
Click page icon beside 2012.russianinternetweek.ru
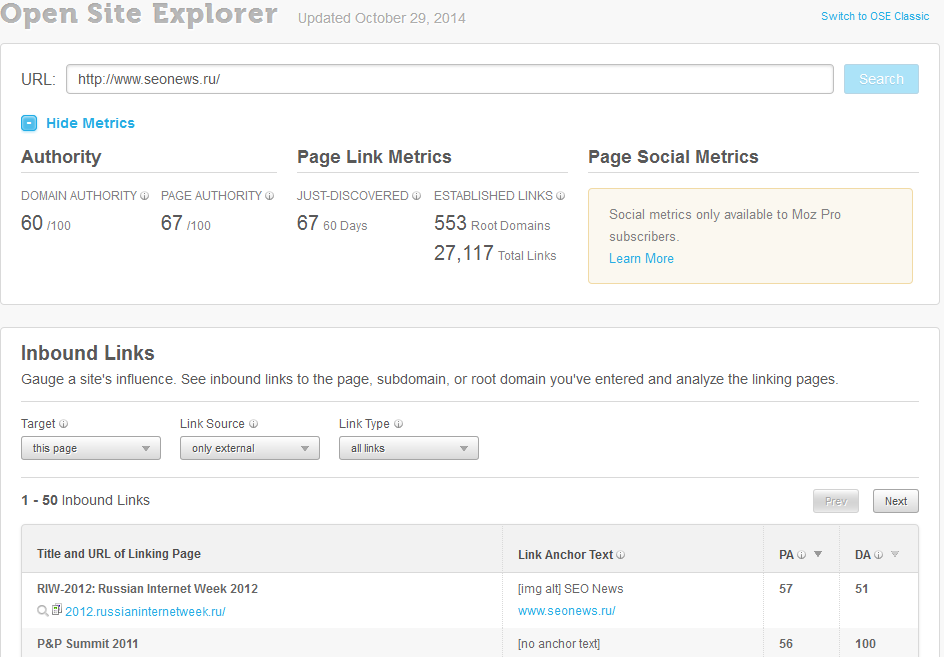[57, 609]
